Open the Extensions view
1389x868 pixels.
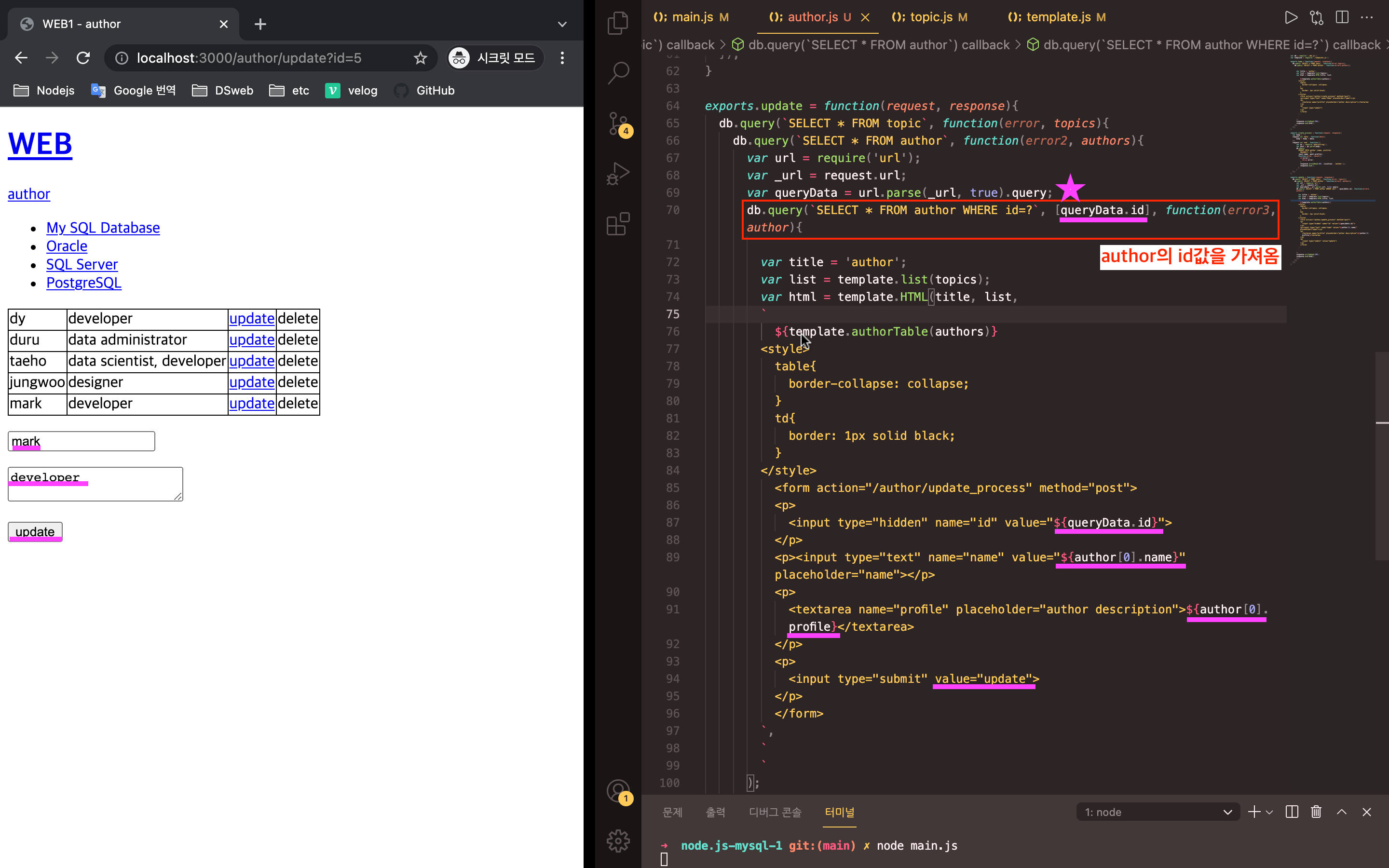click(x=618, y=224)
